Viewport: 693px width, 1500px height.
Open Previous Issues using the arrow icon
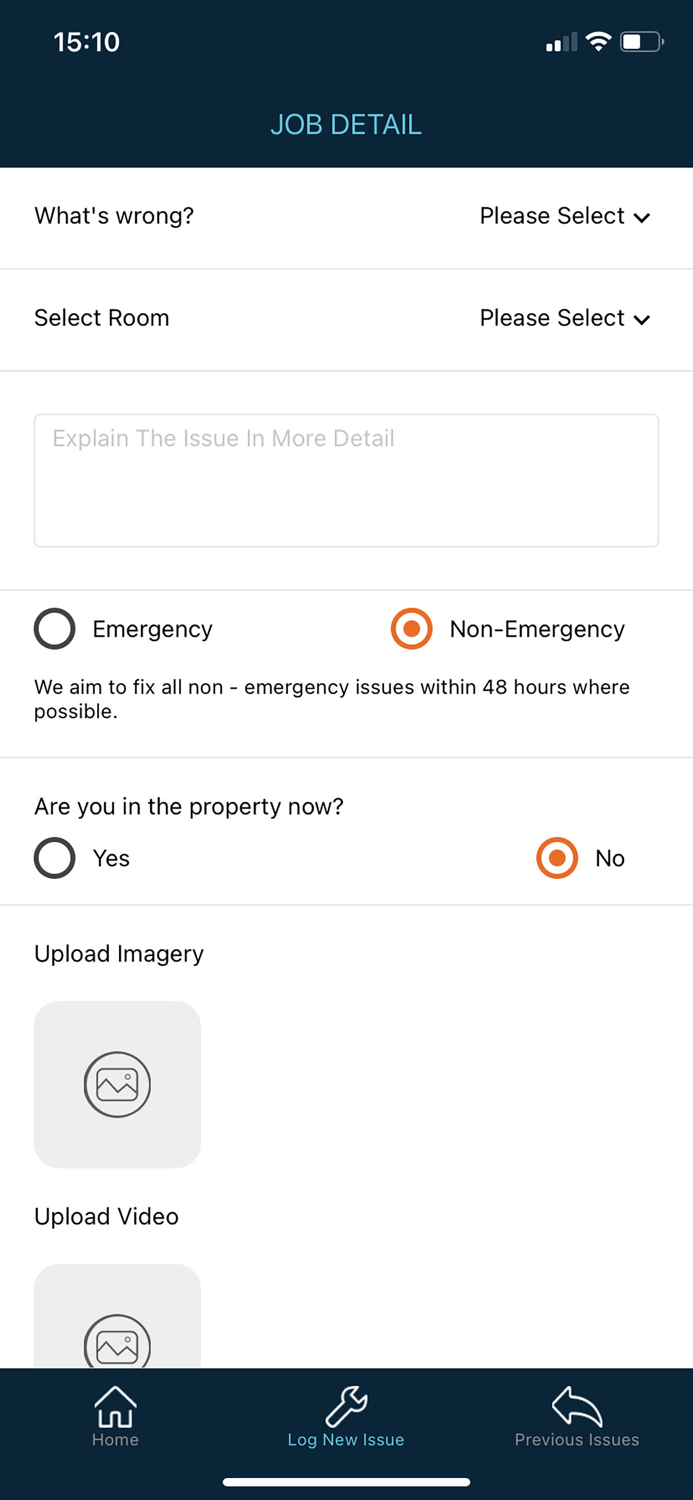[577, 1405]
